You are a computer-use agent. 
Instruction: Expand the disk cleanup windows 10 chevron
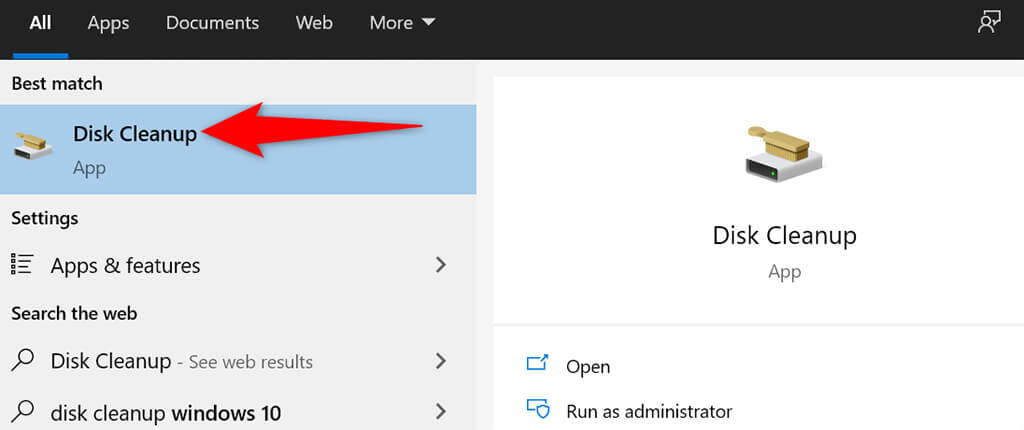tap(441, 411)
